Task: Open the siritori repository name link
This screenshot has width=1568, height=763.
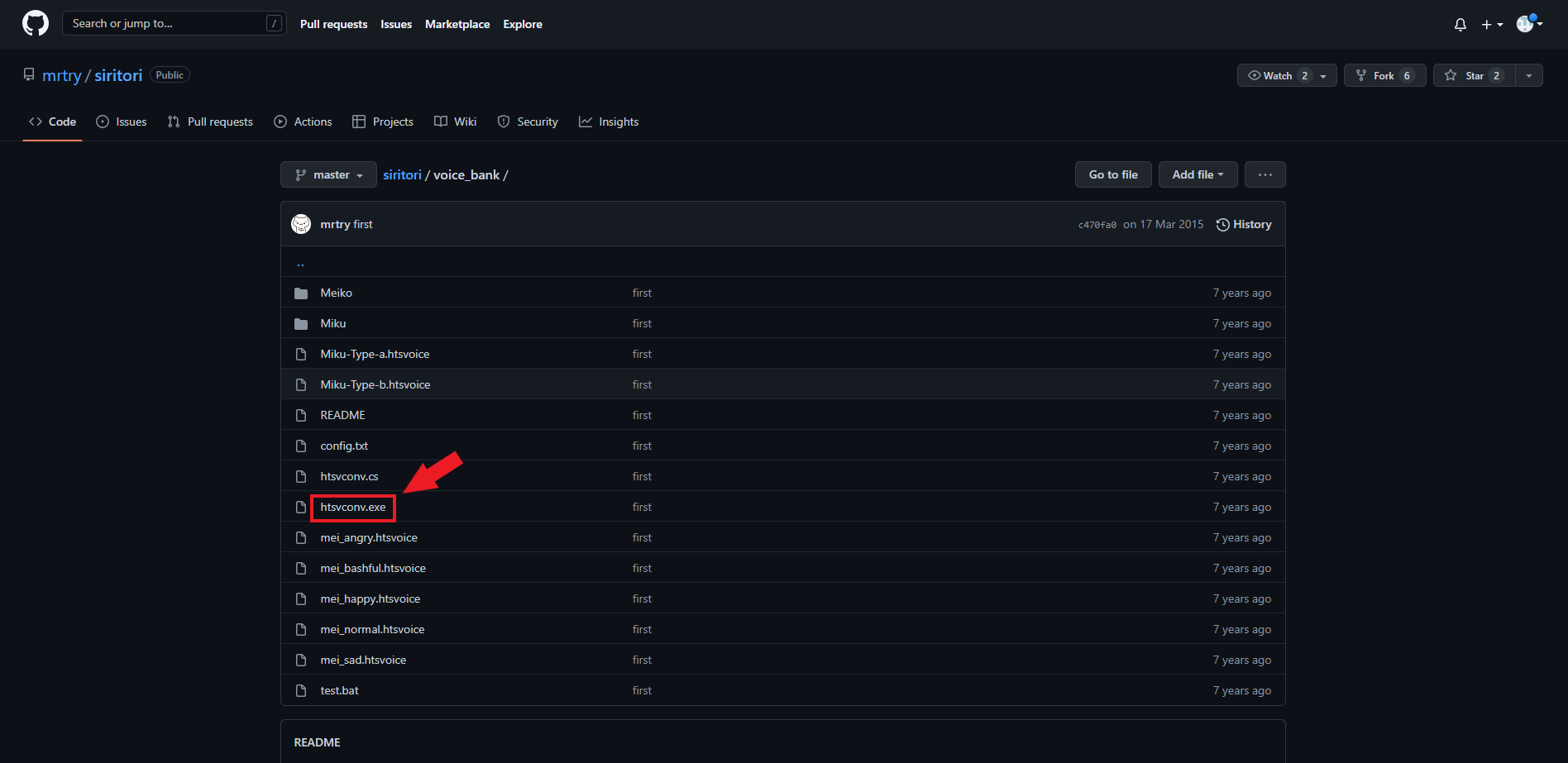Action: click(118, 75)
